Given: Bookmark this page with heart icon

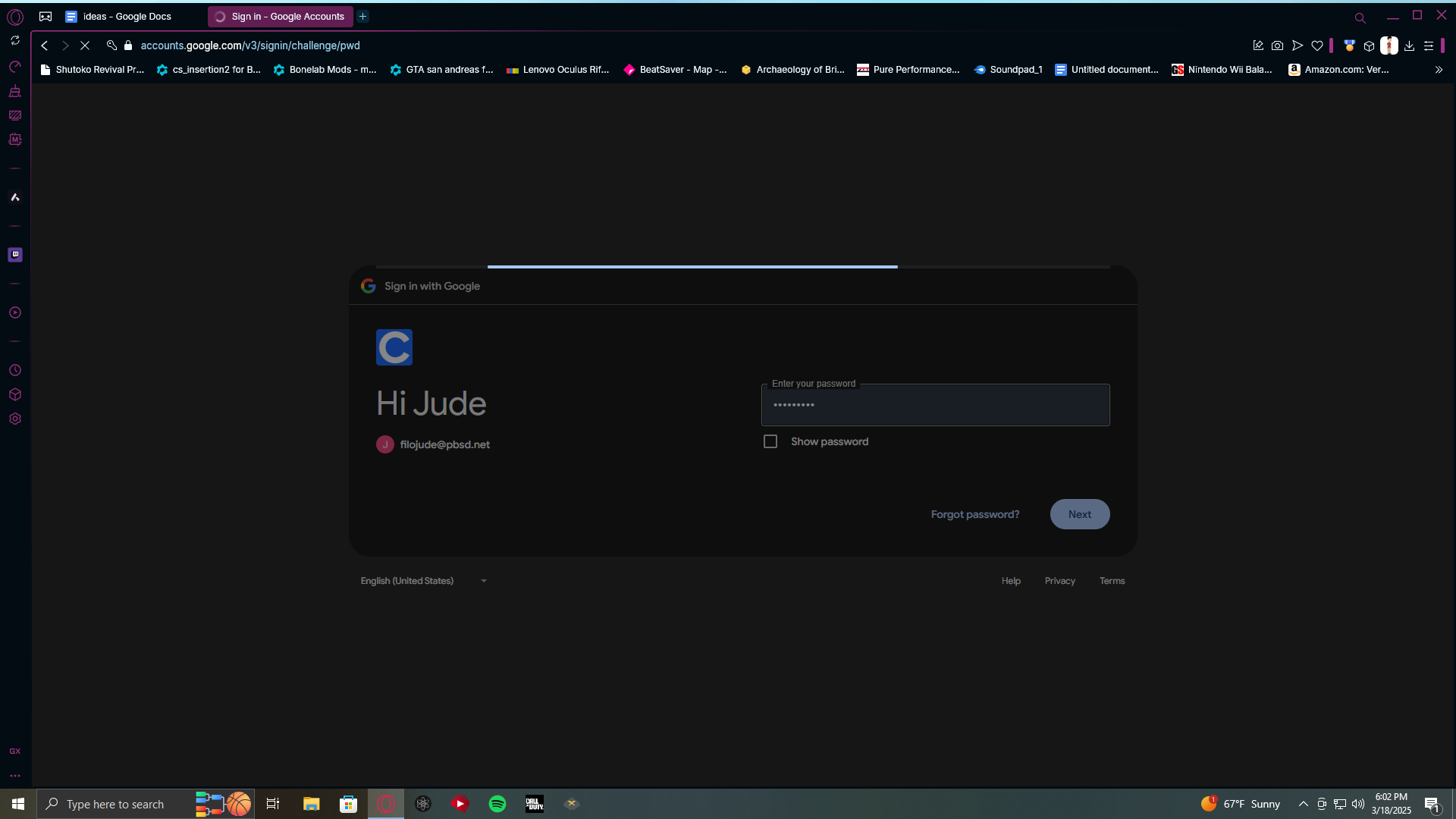Looking at the screenshot, I should tap(1317, 45).
